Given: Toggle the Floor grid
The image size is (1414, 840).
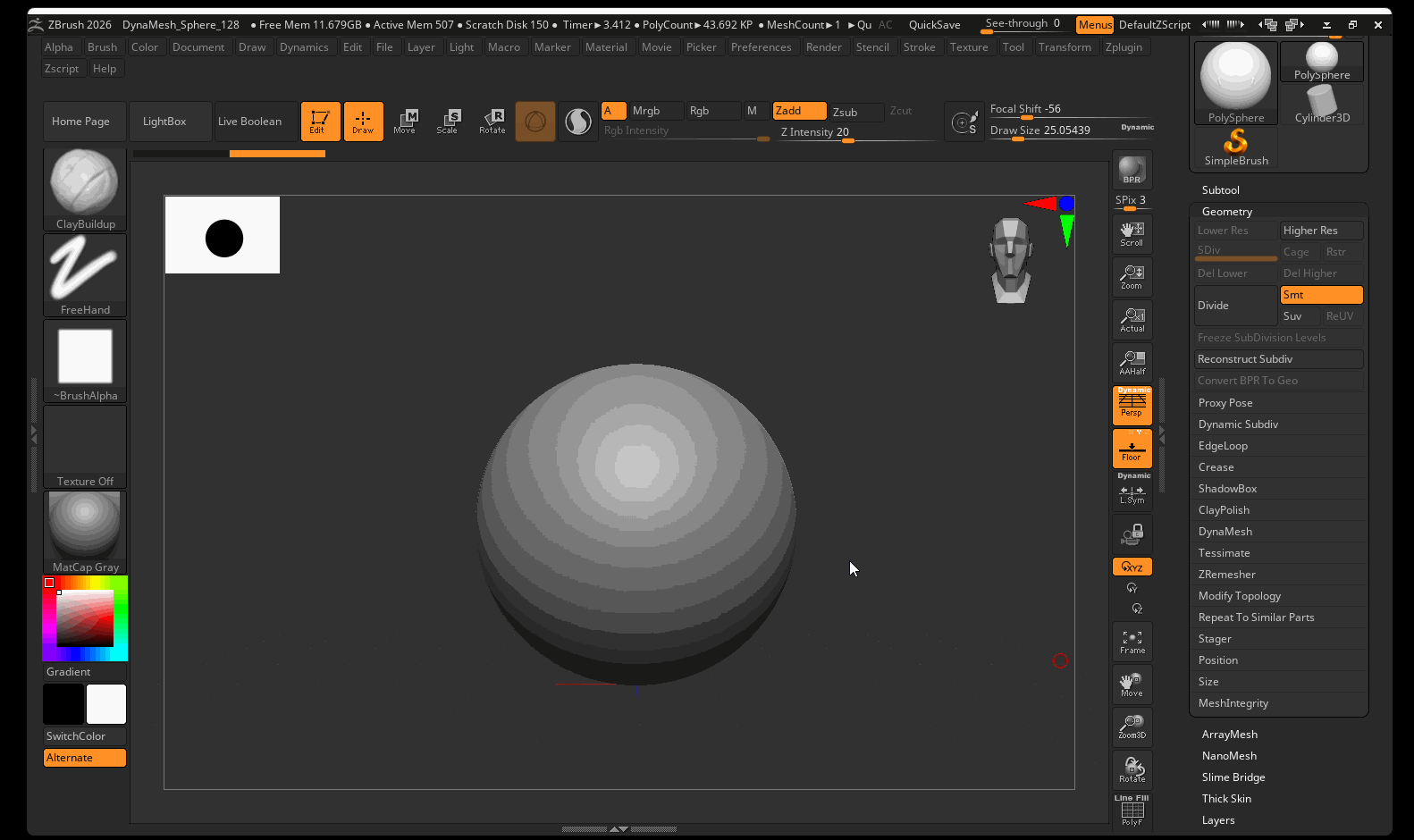Looking at the screenshot, I should [1132, 449].
